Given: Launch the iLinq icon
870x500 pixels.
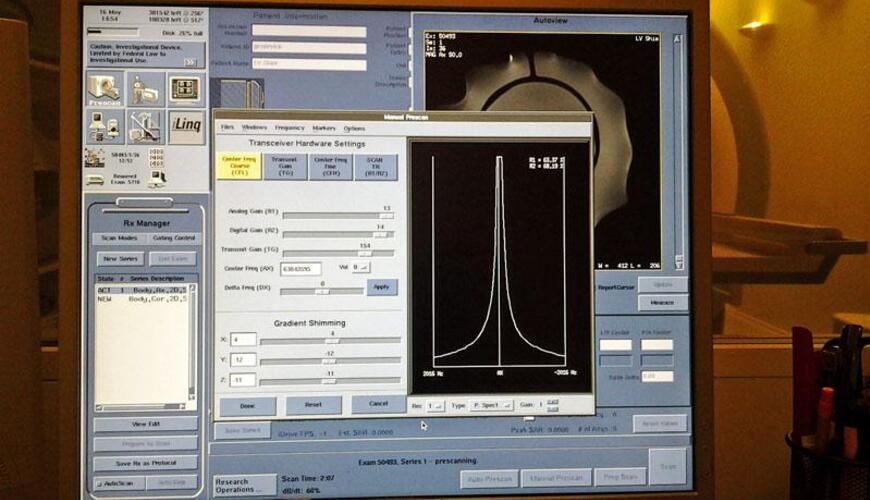Looking at the screenshot, I should pos(186,127).
